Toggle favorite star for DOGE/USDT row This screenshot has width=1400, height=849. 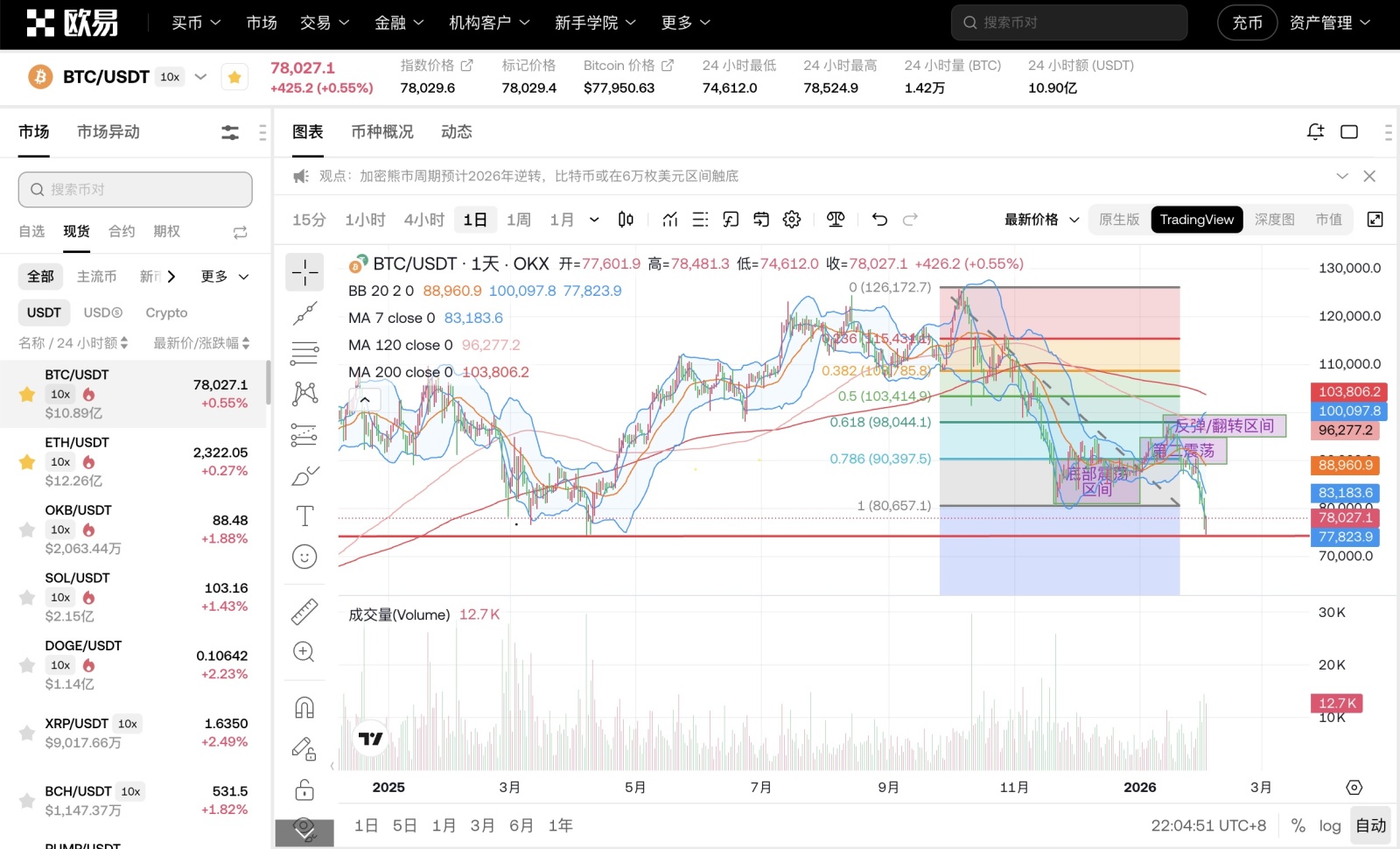point(27,665)
